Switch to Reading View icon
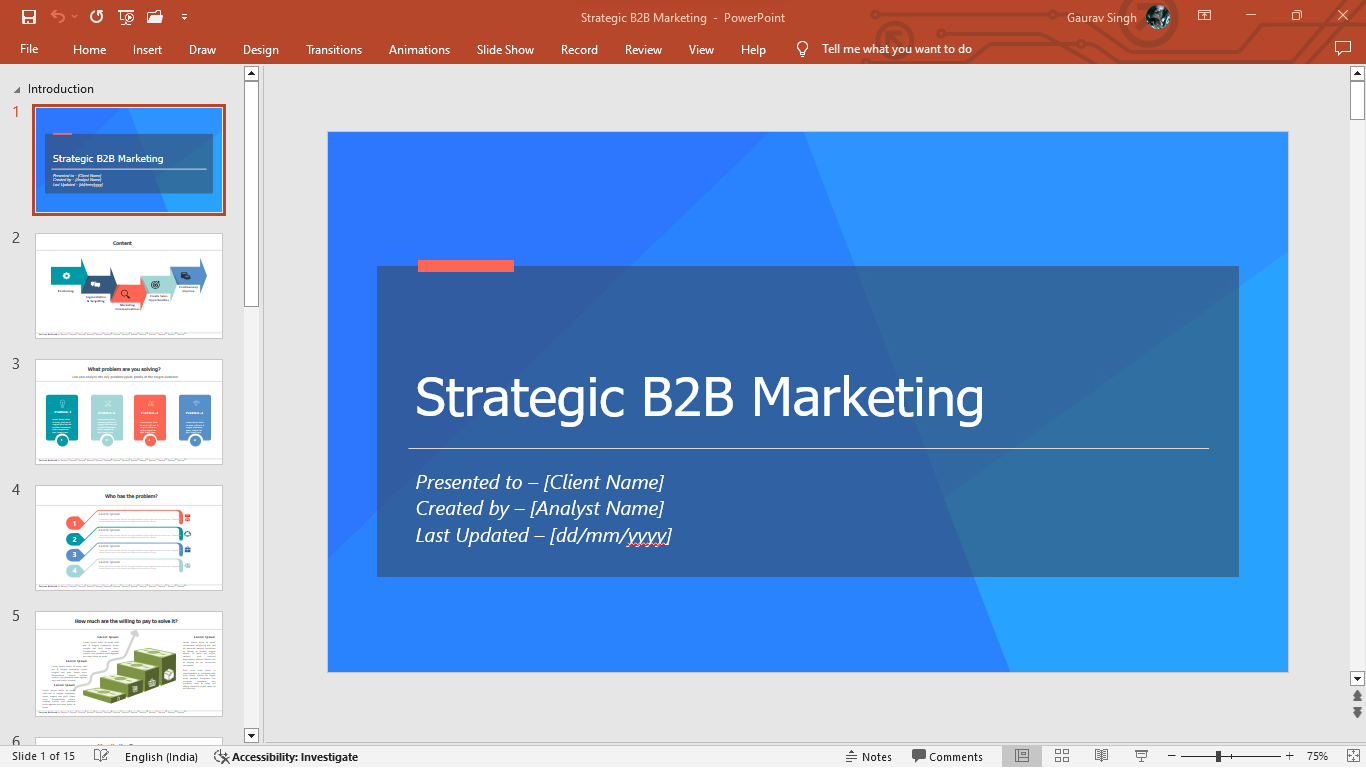The width and height of the screenshot is (1366, 768). [1101, 756]
